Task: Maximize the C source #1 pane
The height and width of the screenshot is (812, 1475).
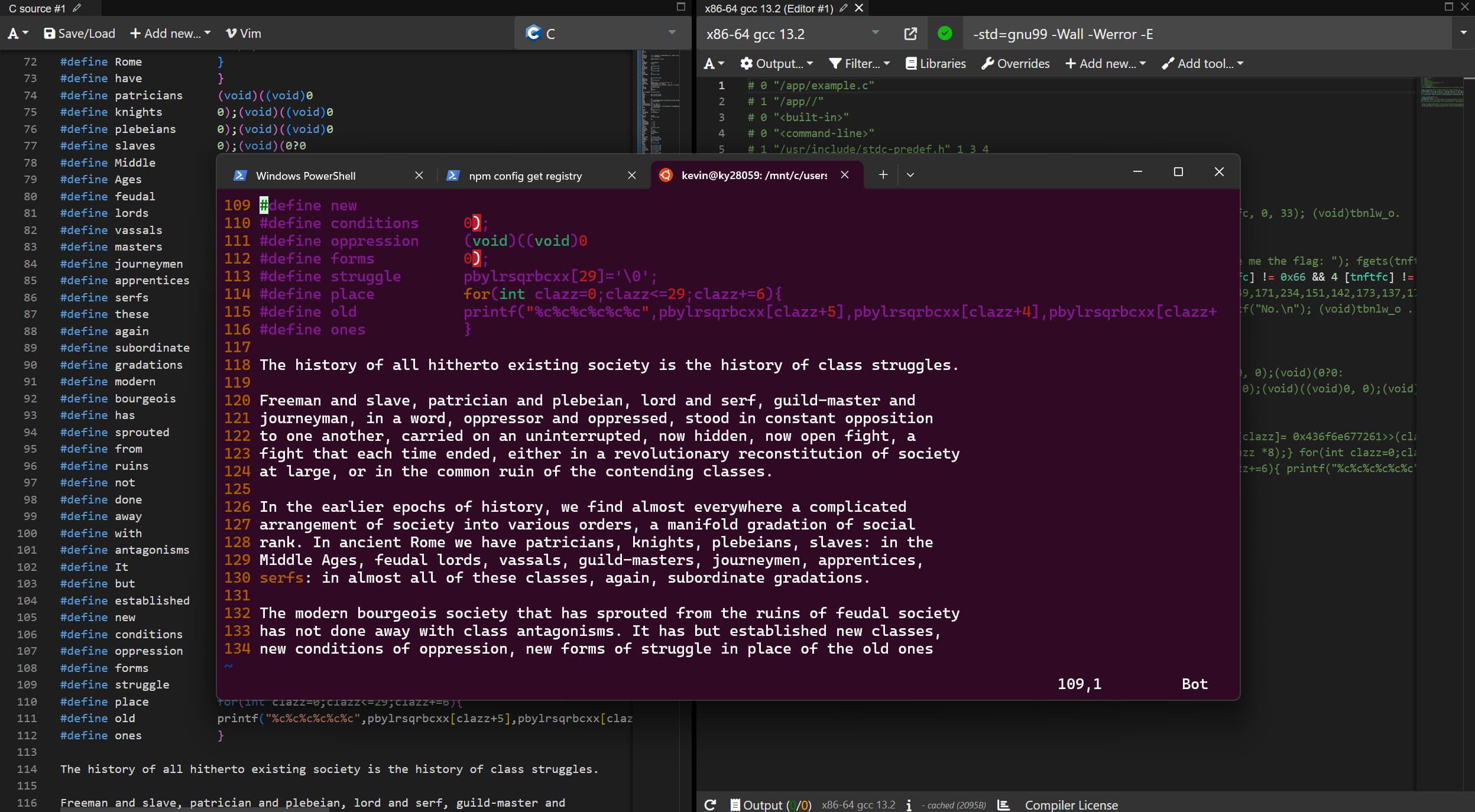Action: (x=680, y=7)
